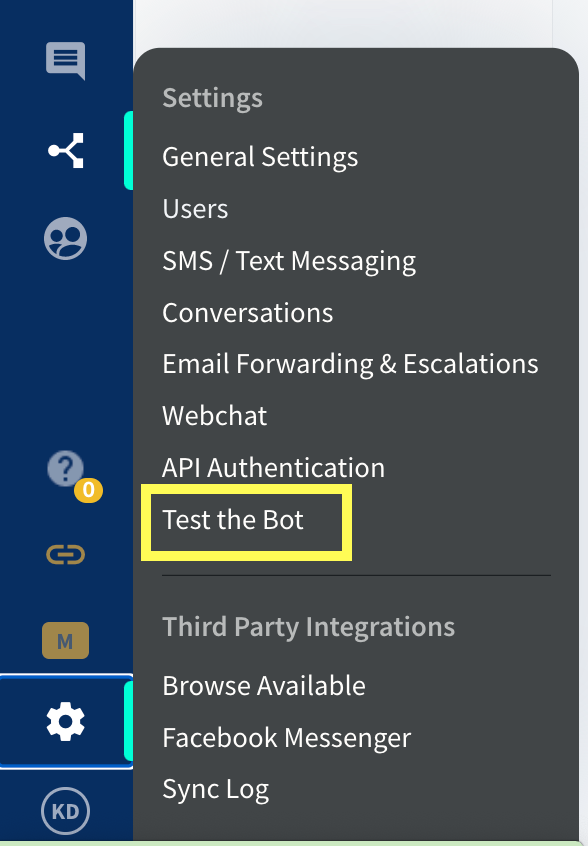Image resolution: width=588 pixels, height=846 pixels.
Task: Open Email Forwarding & Escalations
Action: tap(350, 364)
